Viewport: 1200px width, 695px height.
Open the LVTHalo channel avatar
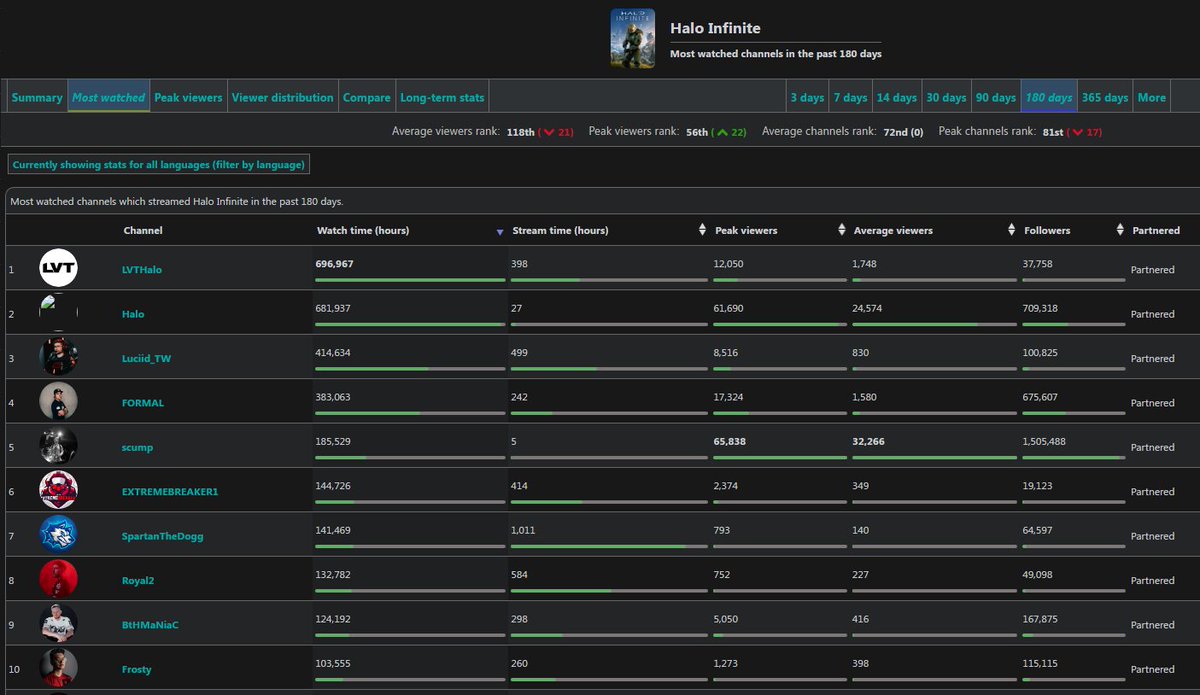click(x=58, y=268)
